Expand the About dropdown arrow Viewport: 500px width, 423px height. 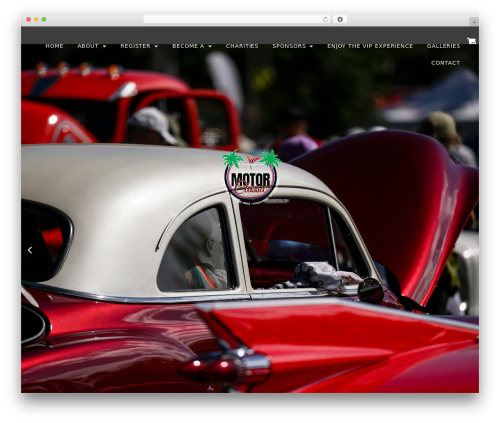click(104, 46)
